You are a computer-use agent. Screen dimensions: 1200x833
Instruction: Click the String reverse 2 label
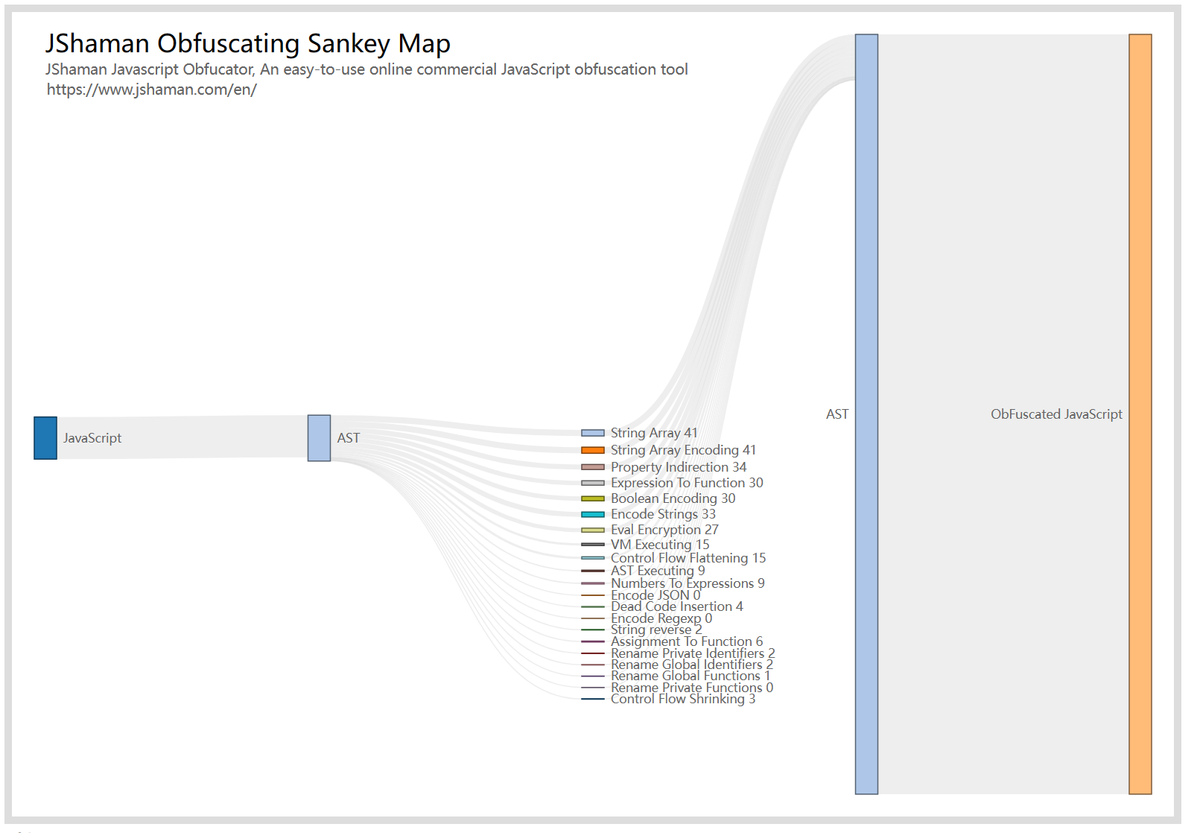tap(656, 630)
